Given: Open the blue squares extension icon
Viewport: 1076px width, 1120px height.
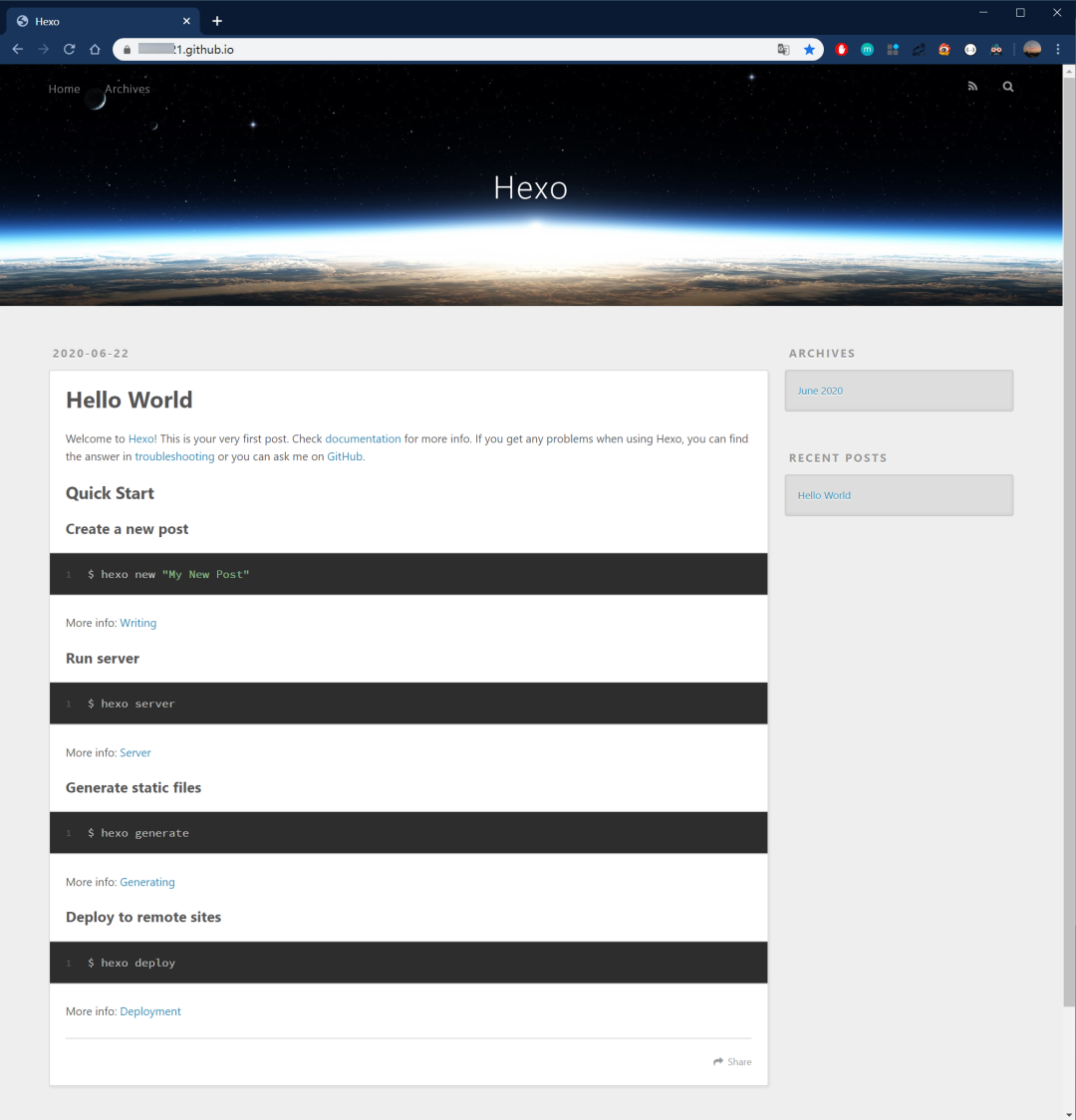Looking at the screenshot, I should pyautogui.click(x=894, y=49).
